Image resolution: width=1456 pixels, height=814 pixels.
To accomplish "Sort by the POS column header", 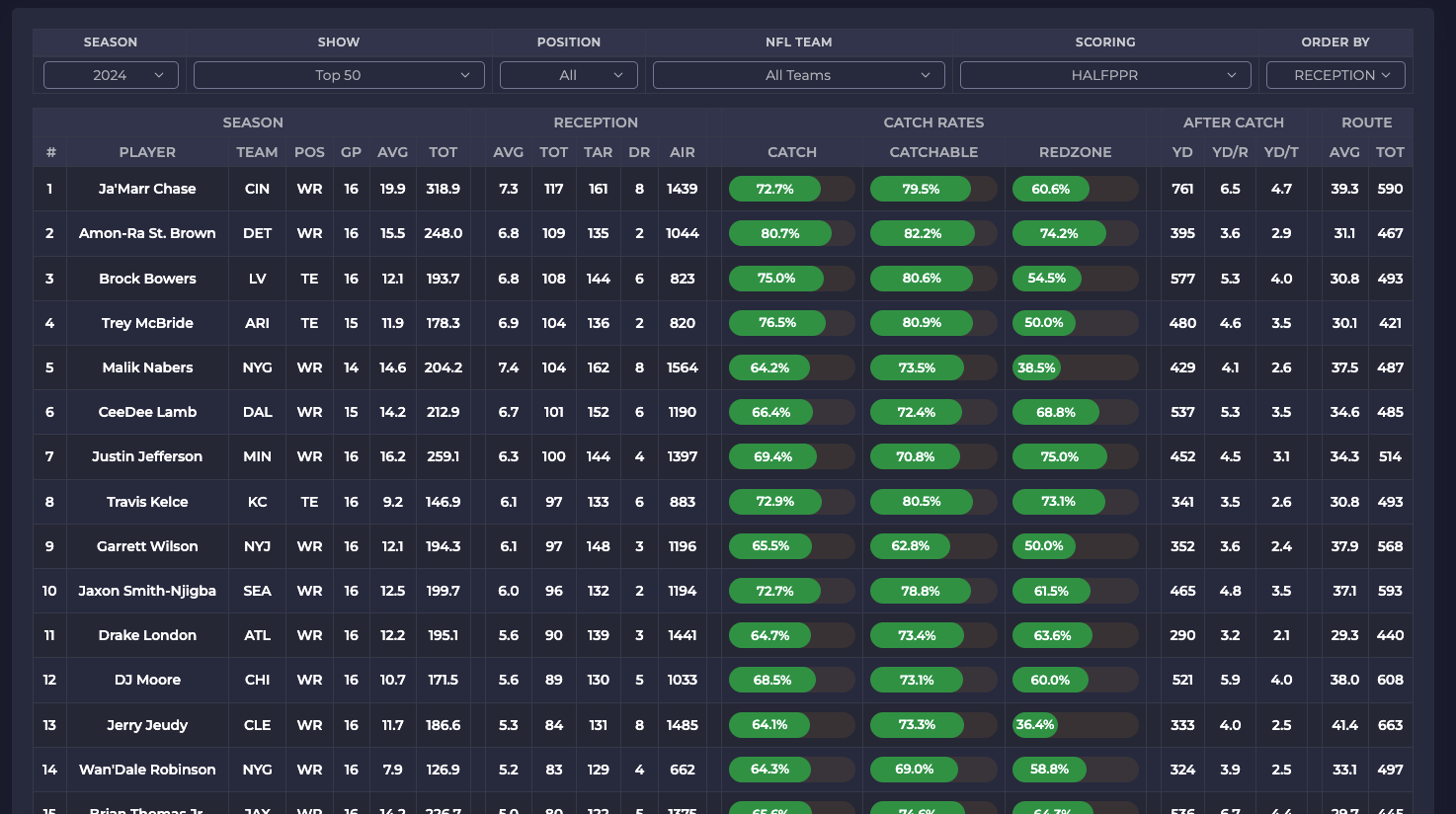I will point(309,152).
